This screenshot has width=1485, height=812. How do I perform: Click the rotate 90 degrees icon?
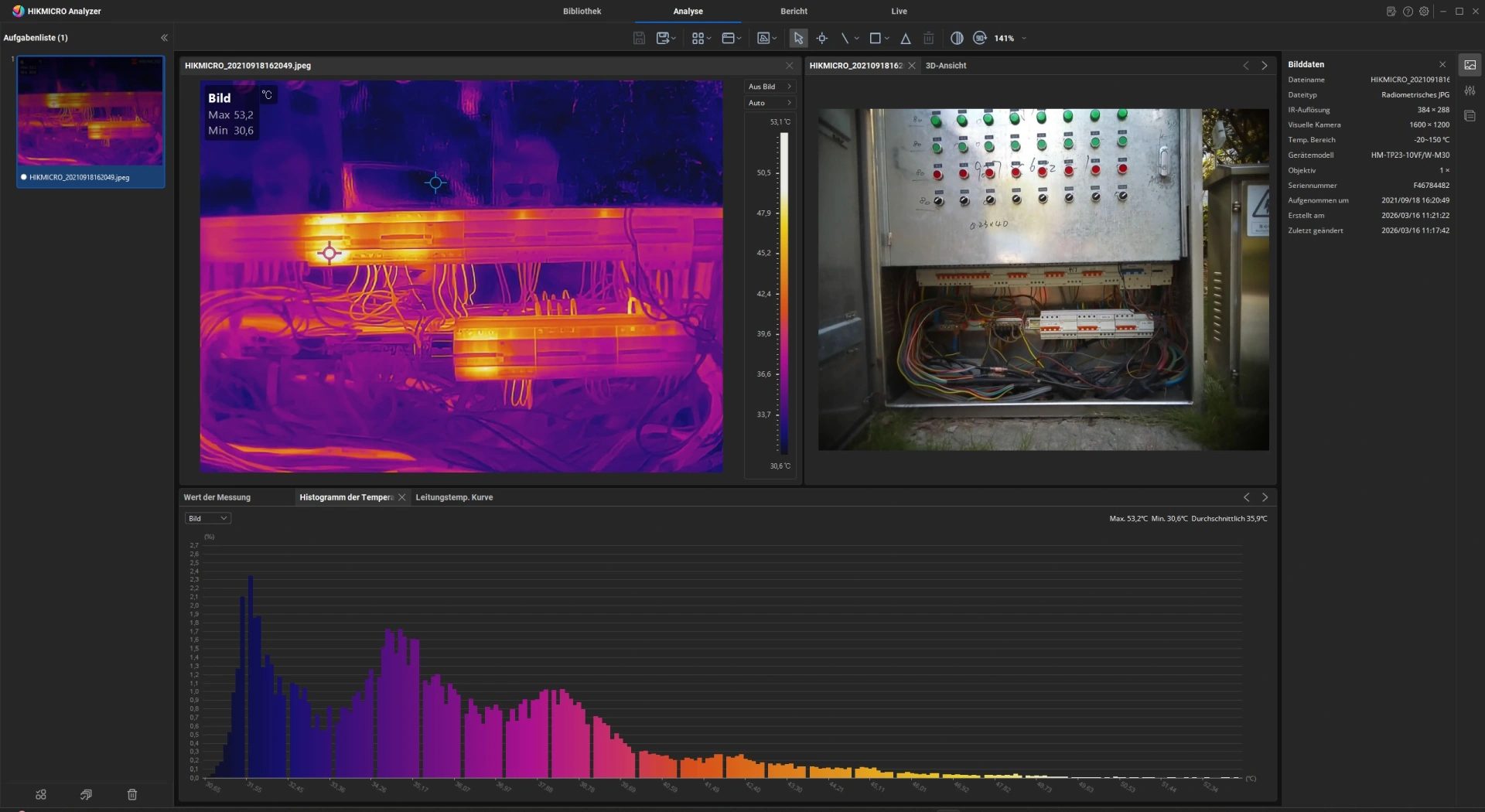click(x=980, y=38)
